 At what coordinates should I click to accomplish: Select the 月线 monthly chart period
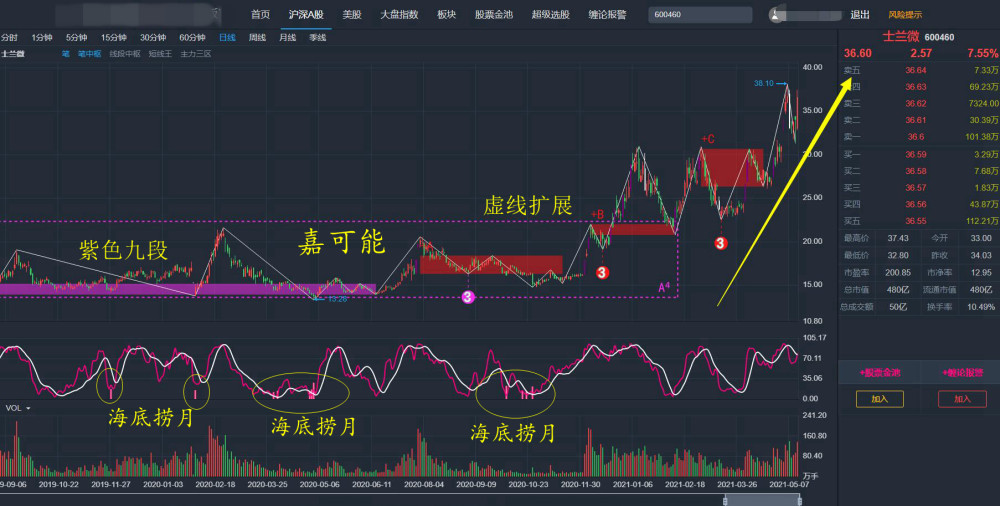pyautogui.click(x=288, y=38)
